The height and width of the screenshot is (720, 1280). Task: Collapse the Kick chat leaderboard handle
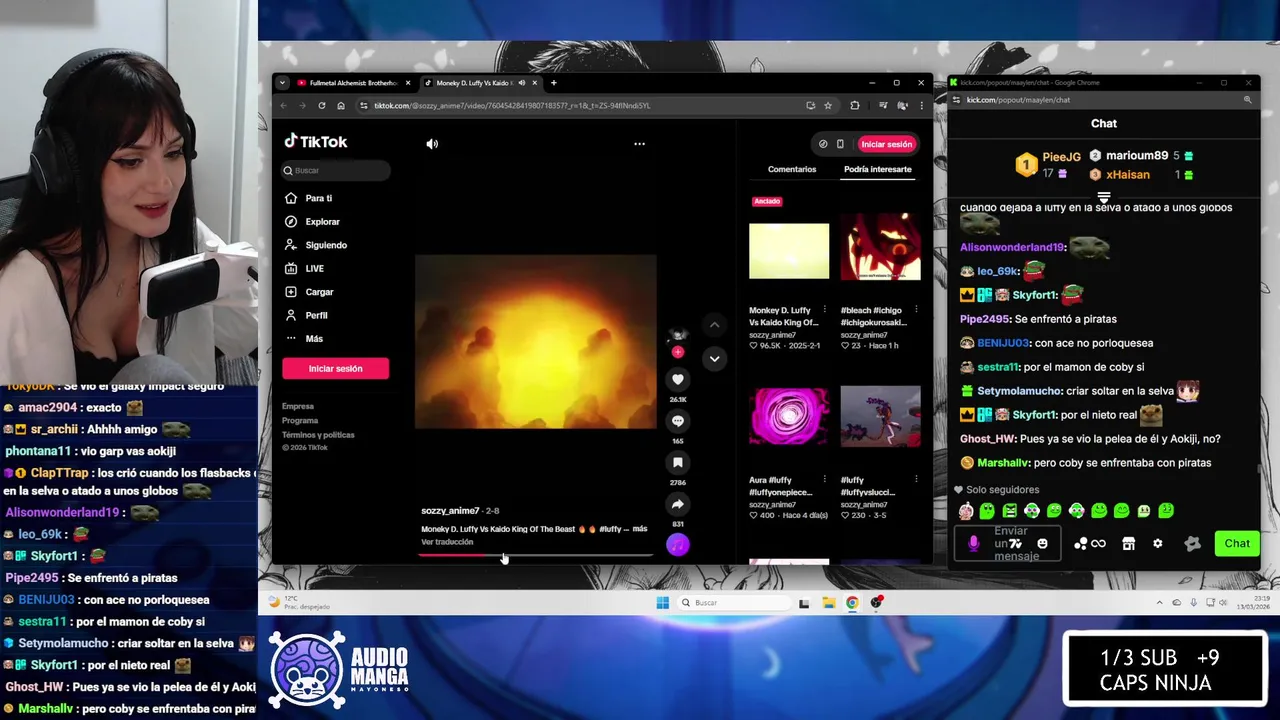(1104, 197)
